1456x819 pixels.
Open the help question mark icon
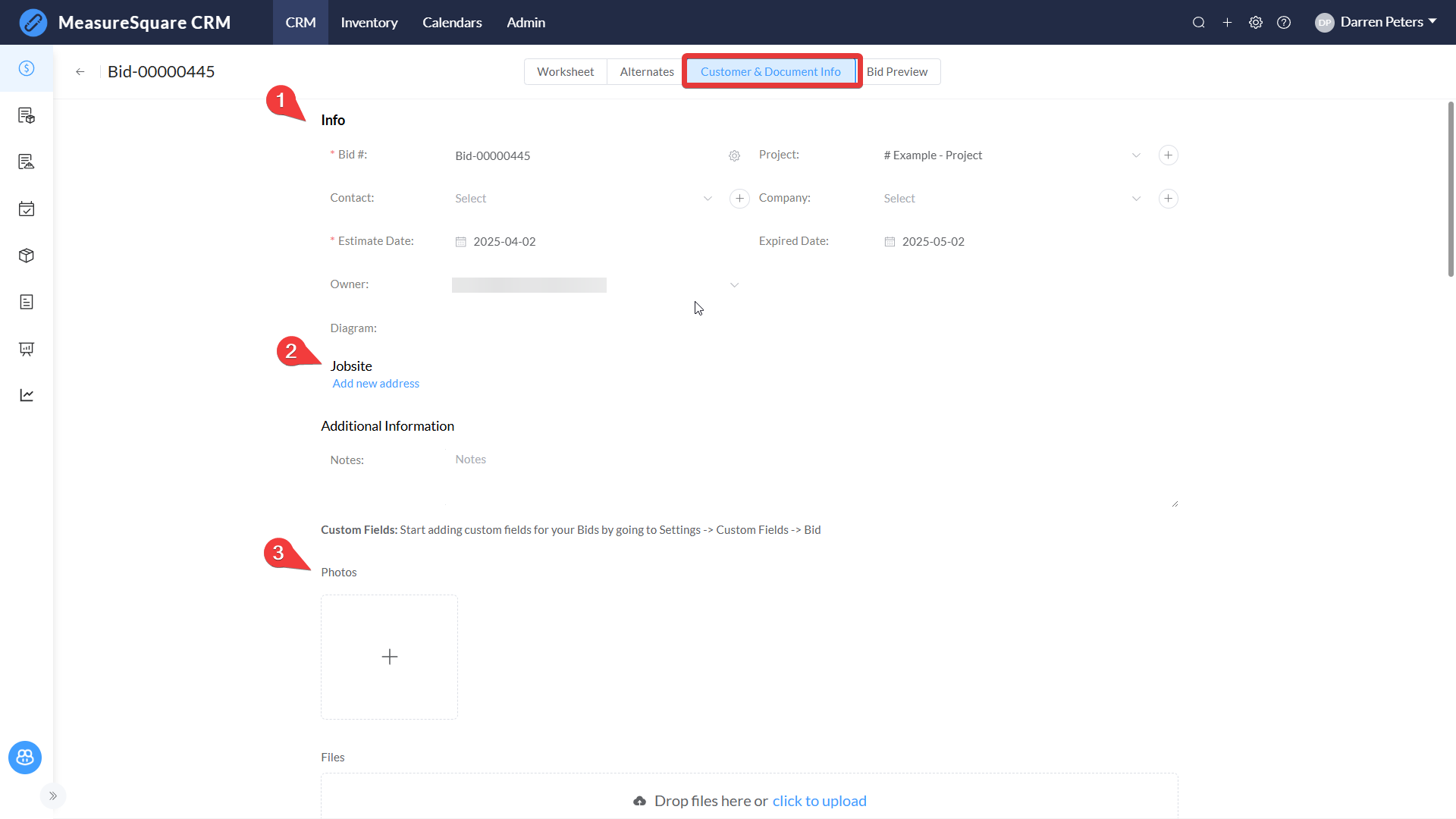1284,23
